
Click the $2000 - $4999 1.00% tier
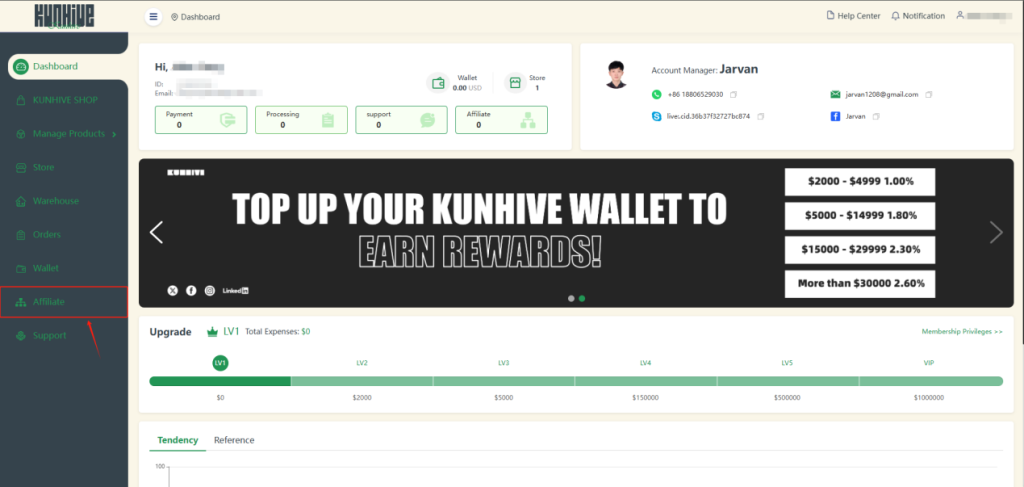click(x=860, y=182)
